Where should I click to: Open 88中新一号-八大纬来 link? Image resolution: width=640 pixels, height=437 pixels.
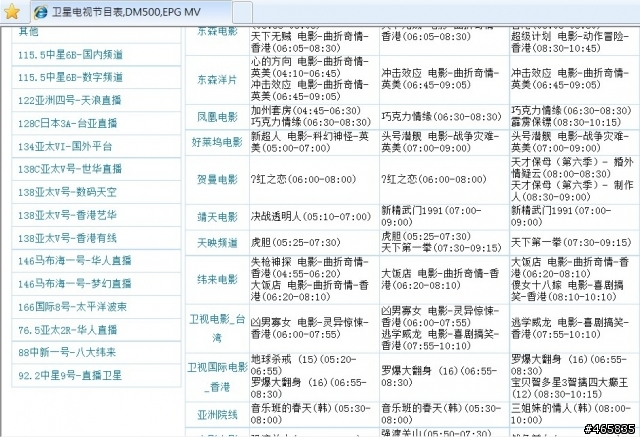[x=67, y=352]
